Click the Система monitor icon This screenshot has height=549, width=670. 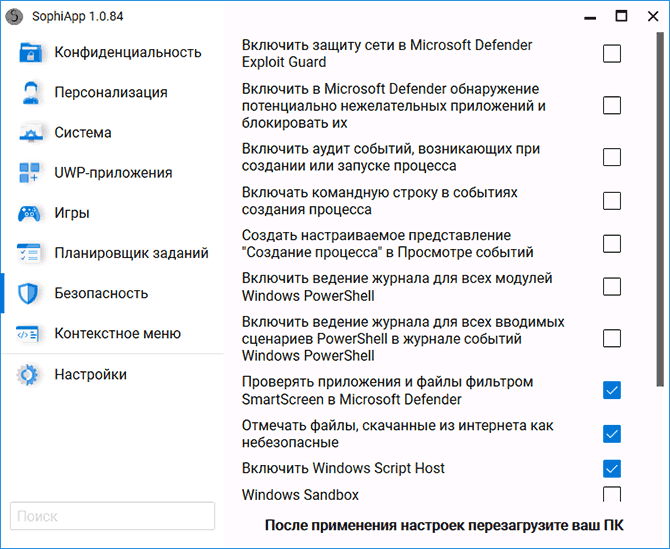click(x=30, y=133)
